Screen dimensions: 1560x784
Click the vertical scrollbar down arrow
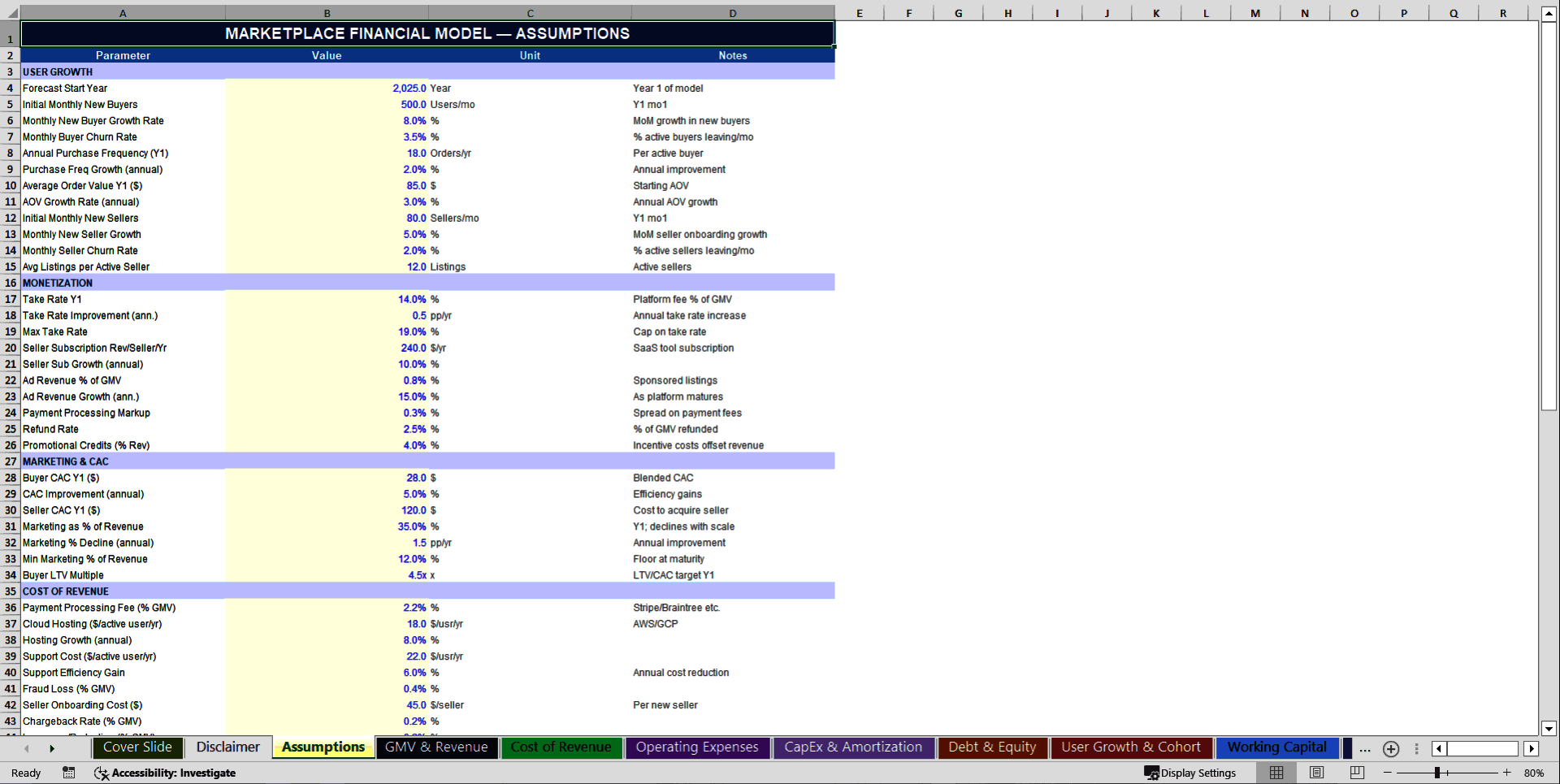pyautogui.click(x=1550, y=729)
